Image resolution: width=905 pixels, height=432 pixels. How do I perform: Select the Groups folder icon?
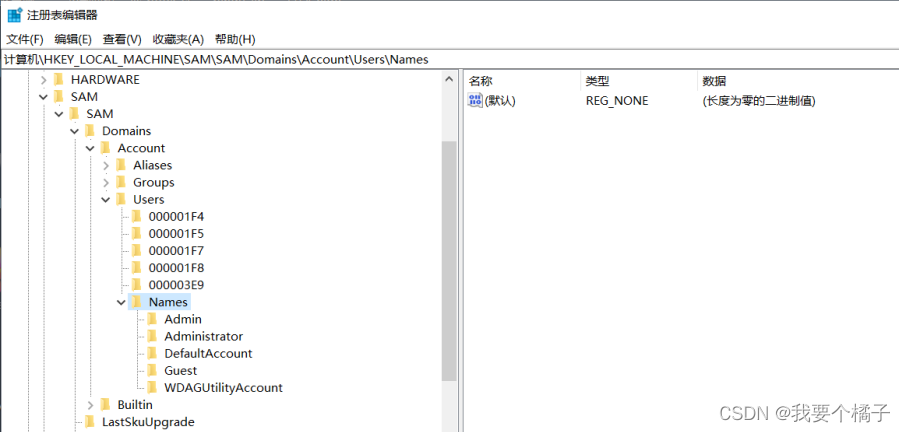click(x=121, y=182)
